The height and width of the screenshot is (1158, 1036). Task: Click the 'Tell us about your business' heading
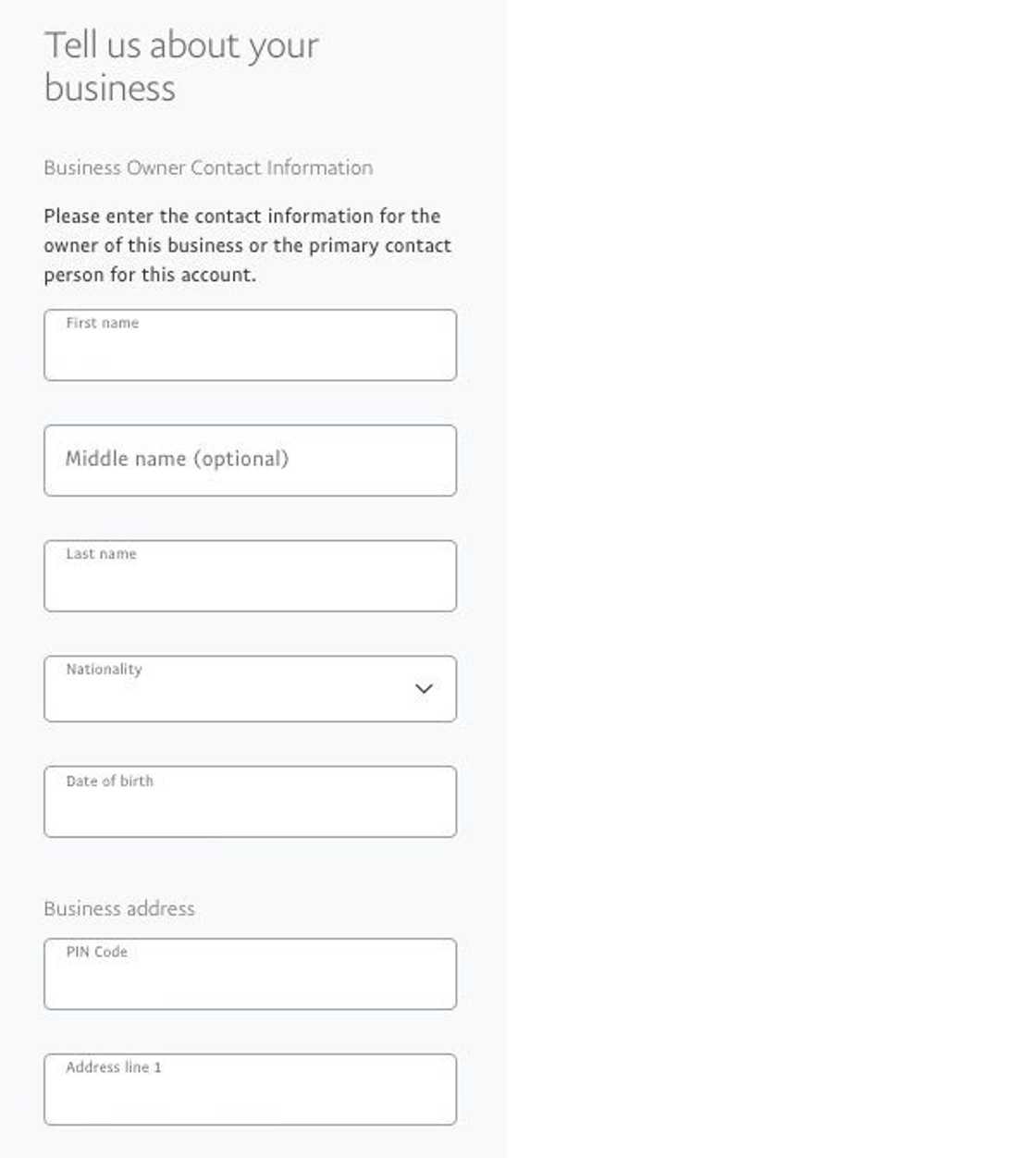[x=181, y=65]
